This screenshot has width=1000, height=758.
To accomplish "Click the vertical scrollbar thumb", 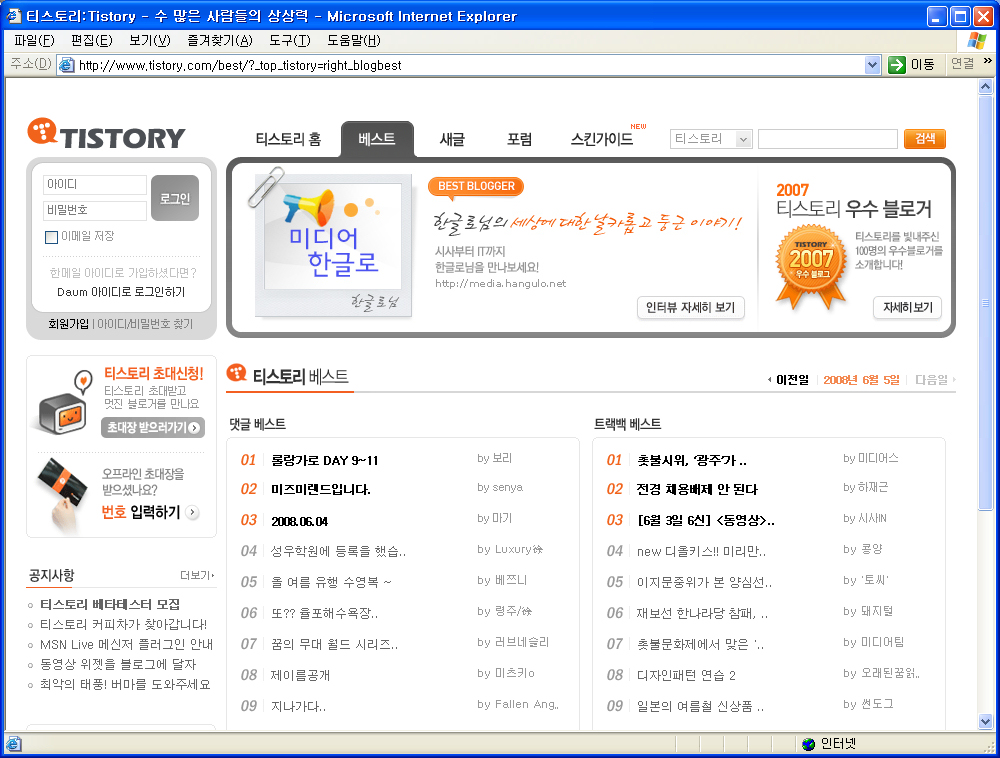I will (986, 302).
